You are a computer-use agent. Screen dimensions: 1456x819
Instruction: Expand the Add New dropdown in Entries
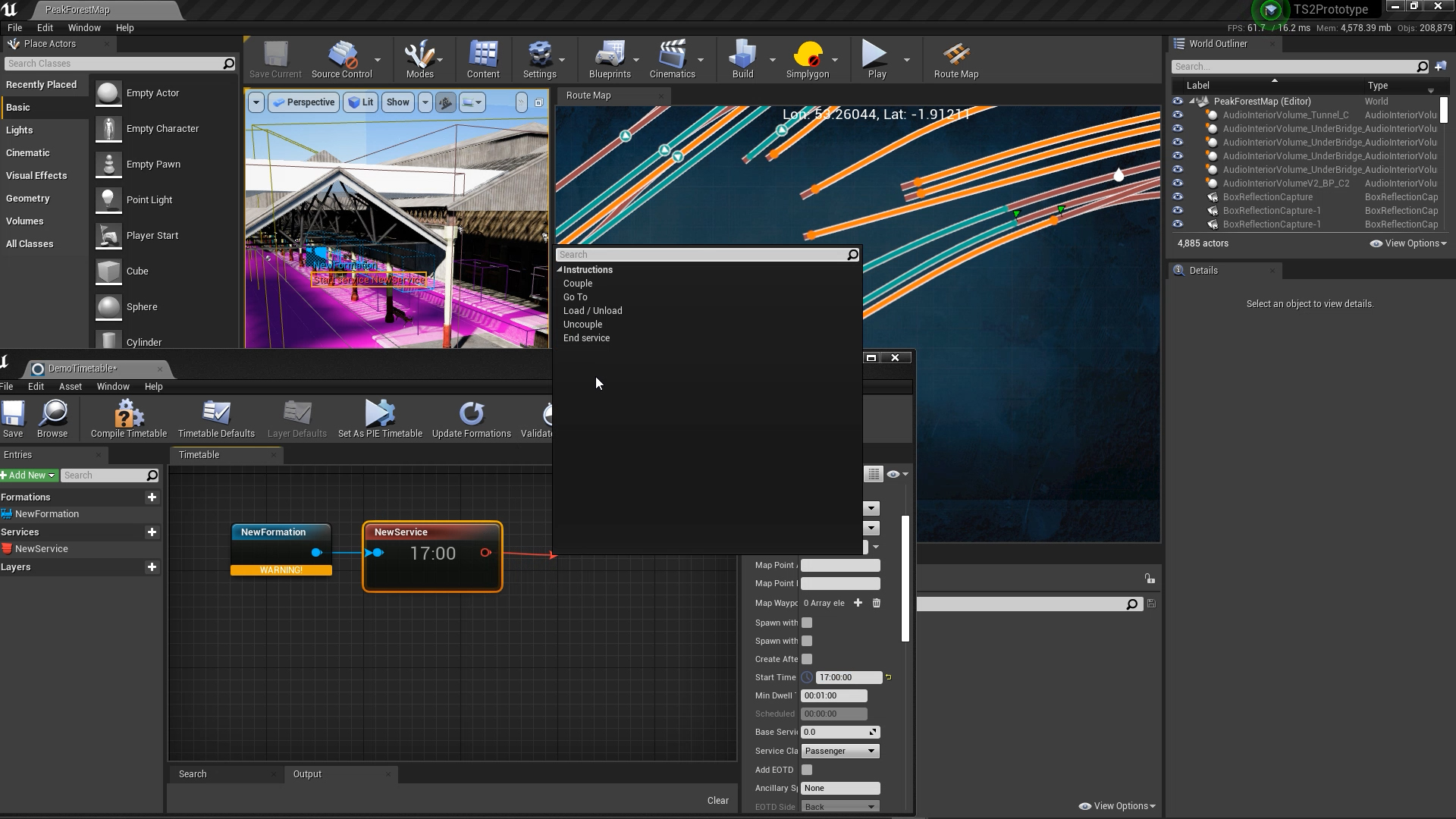(28, 475)
